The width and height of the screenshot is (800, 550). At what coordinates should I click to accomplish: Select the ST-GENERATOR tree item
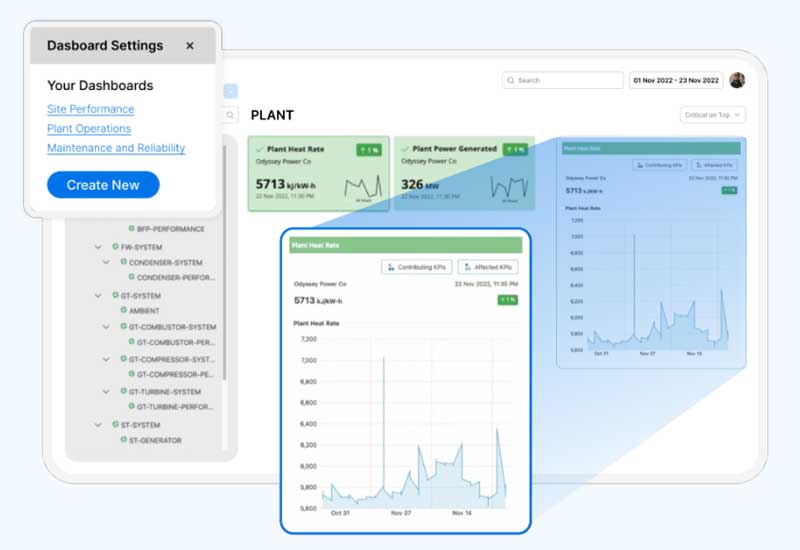[x=155, y=441]
